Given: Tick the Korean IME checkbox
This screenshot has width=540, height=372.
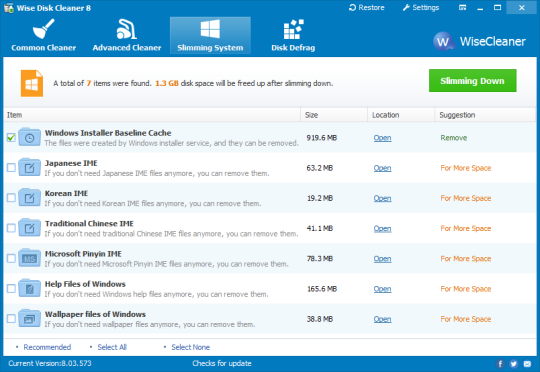Looking at the screenshot, I should (x=11, y=198).
